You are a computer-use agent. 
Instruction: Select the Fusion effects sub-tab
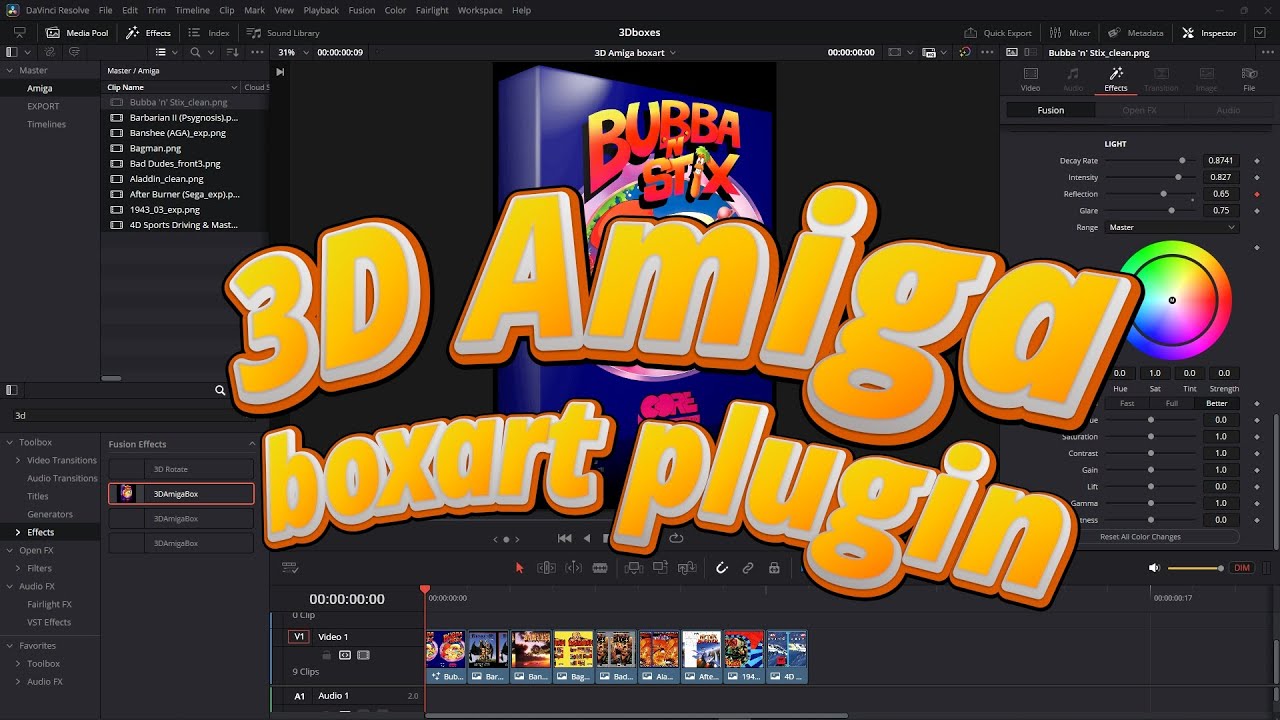tap(1051, 110)
